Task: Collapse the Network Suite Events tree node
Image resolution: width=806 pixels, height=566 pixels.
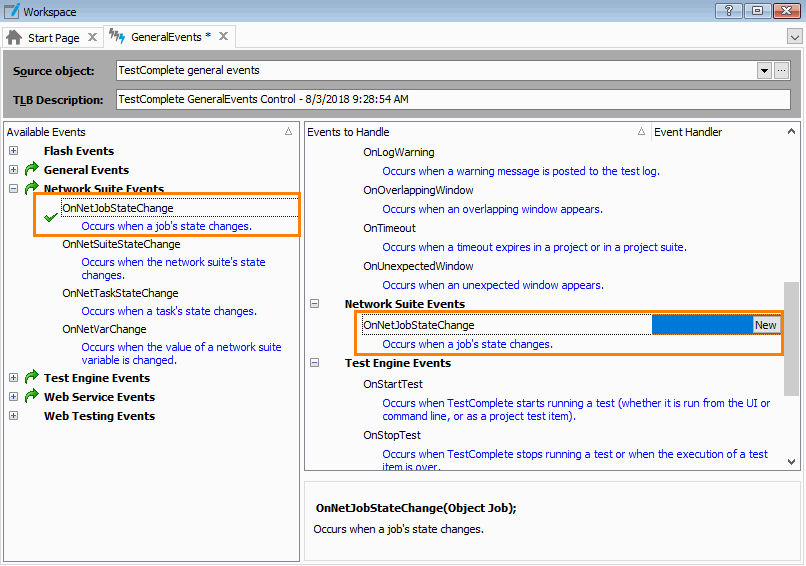Action: point(14,189)
